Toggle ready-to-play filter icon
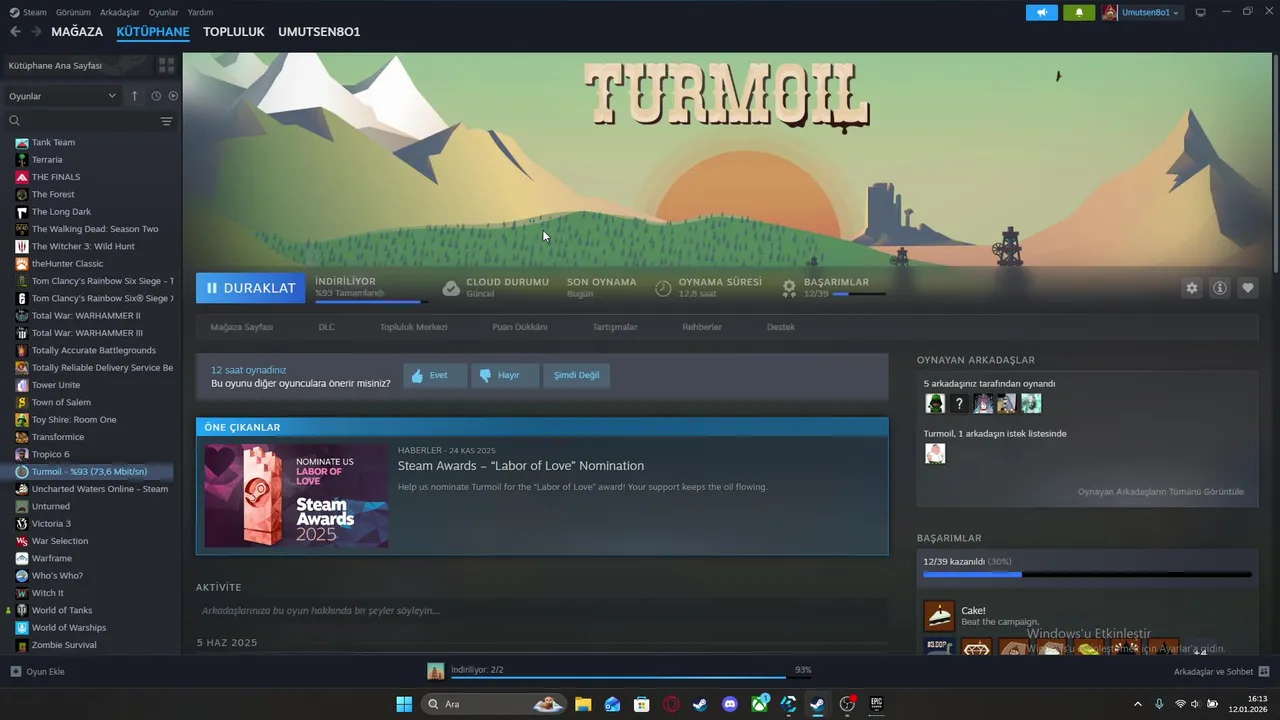This screenshot has width=1280, height=720. (x=173, y=96)
